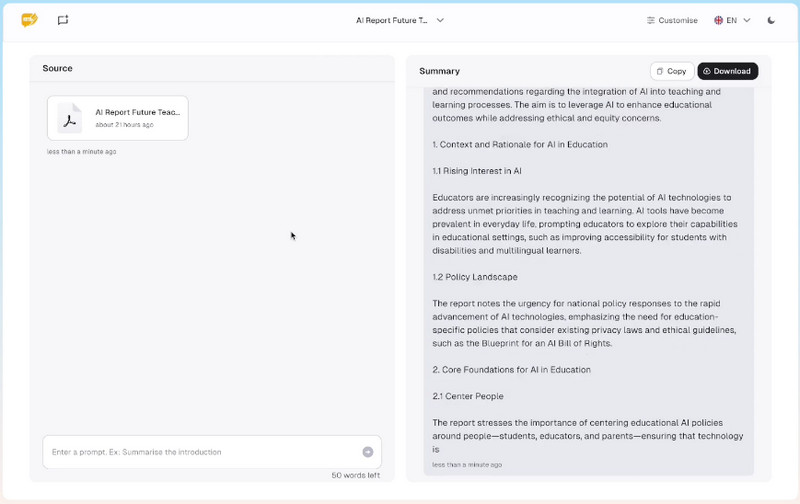
Task: Open the AI Report Future T... document dropdown
Action: click(399, 20)
